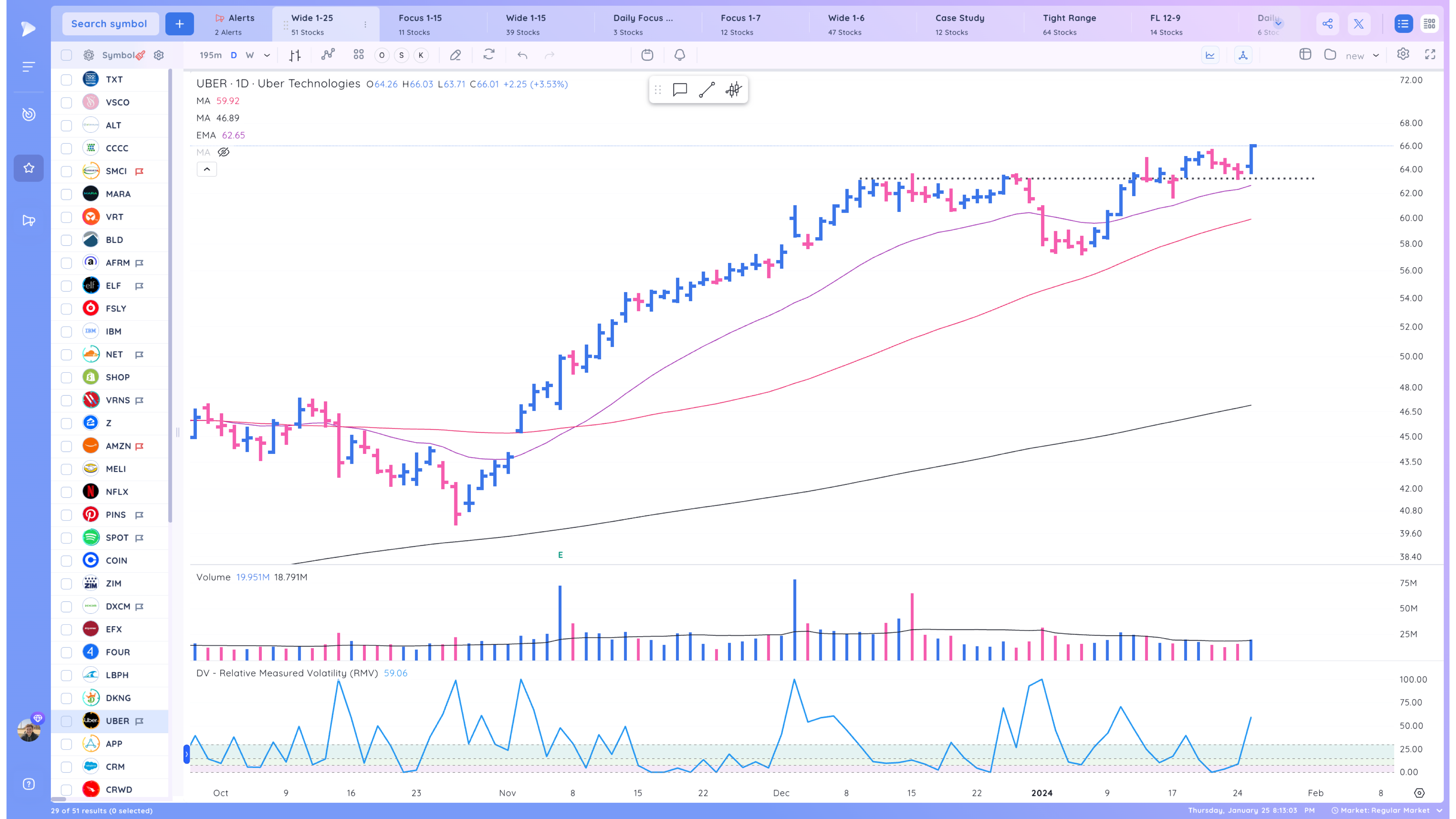Toggle the K overlay button
Image resolution: width=1456 pixels, height=819 pixels.
421,55
